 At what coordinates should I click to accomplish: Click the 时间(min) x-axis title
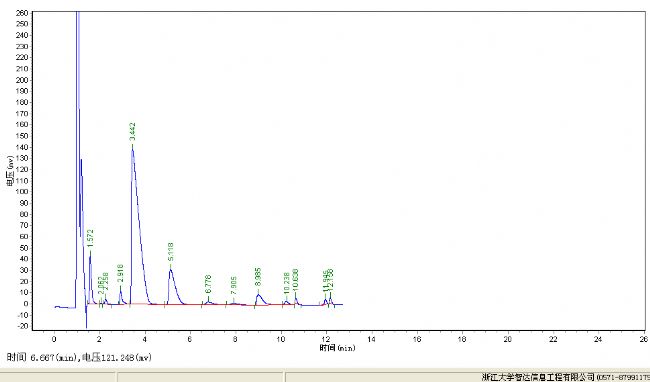tap(337, 348)
